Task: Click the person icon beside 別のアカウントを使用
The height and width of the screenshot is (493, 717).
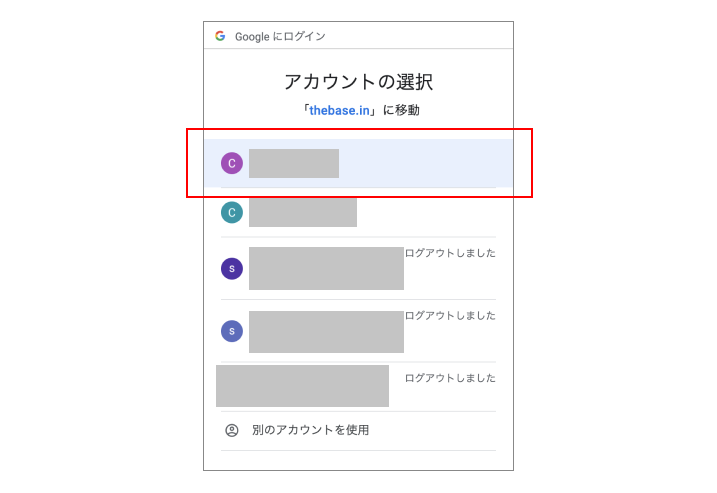Action: coord(232,430)
